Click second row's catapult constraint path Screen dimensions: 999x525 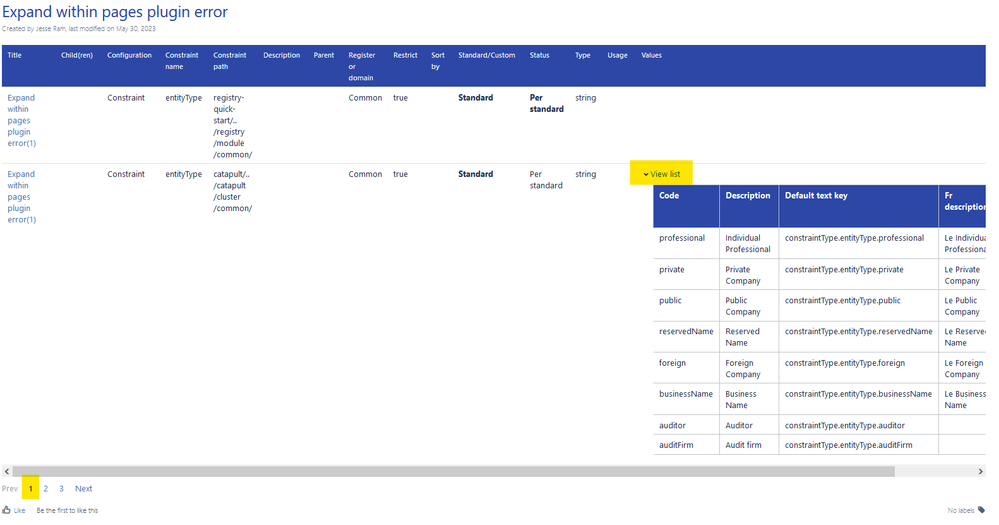point(233,191)
